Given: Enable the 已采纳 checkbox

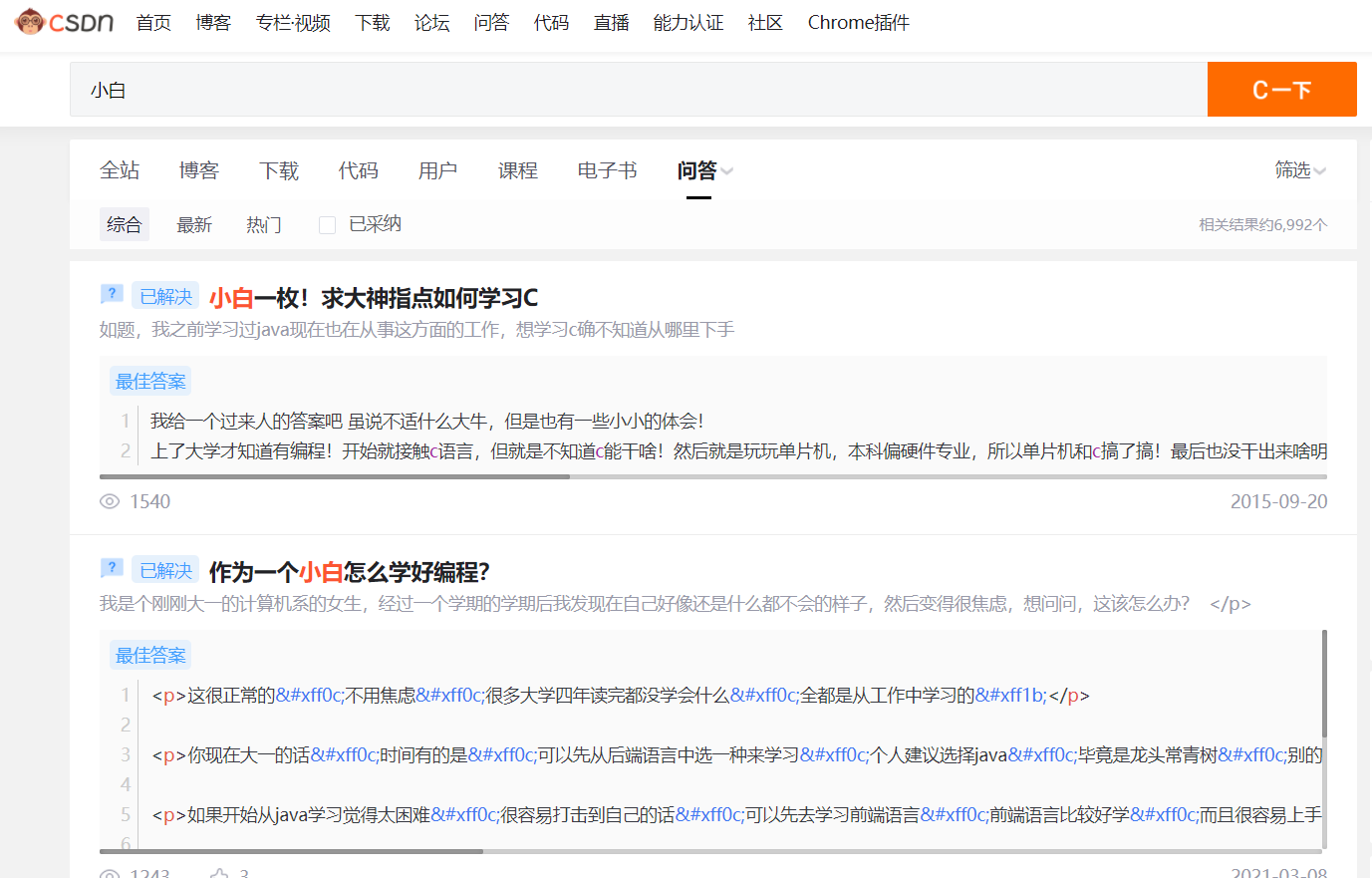Looking at the screenshot, I should coord(327,225).
